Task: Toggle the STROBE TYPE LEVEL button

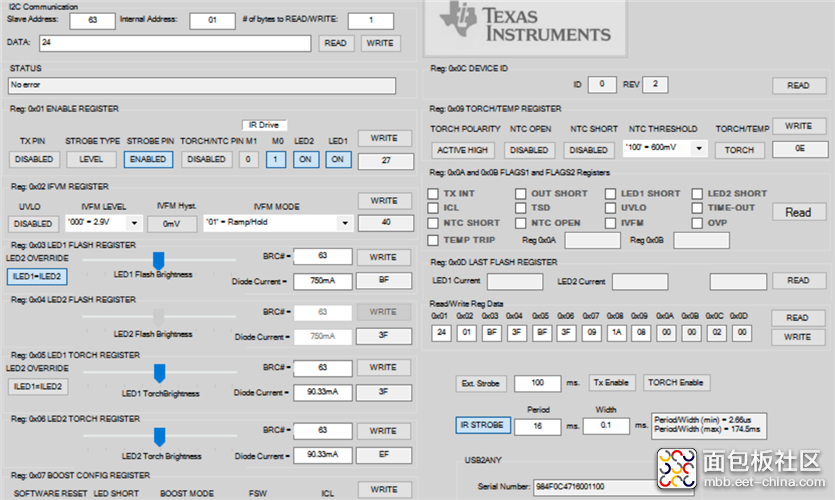Action: 91,159
